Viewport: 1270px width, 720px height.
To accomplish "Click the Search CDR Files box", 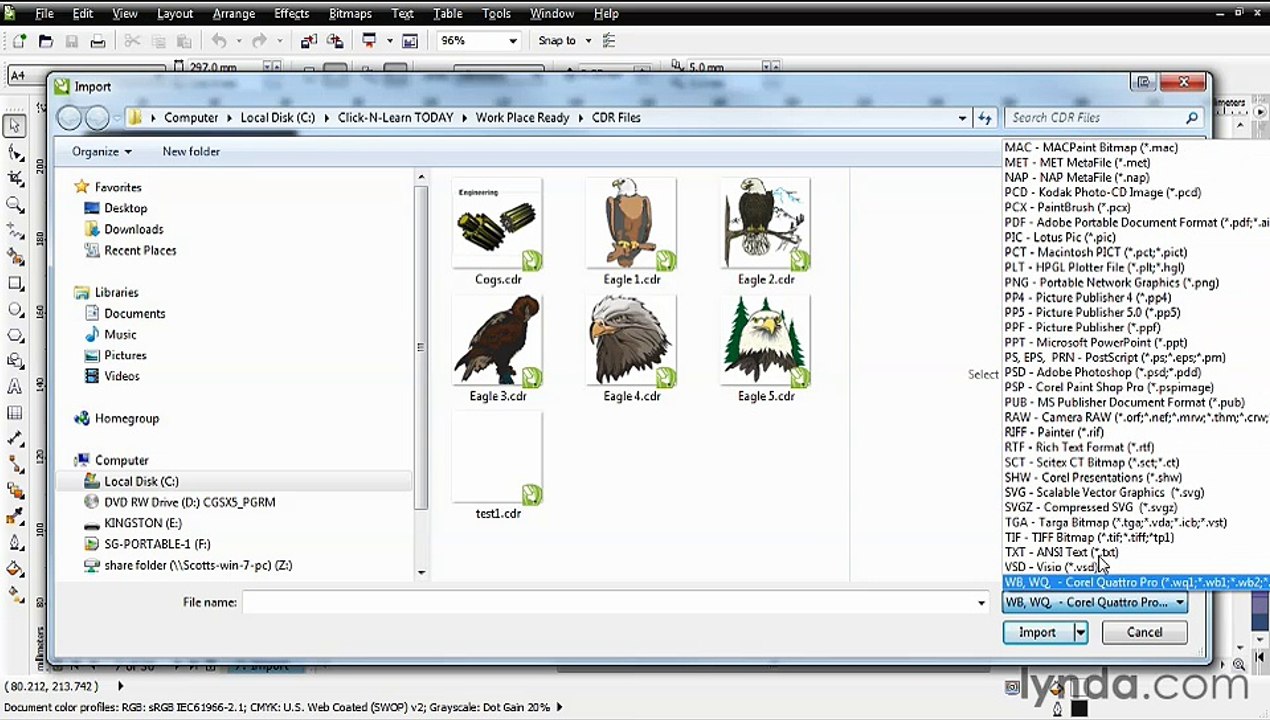I will pos(1103,118).
